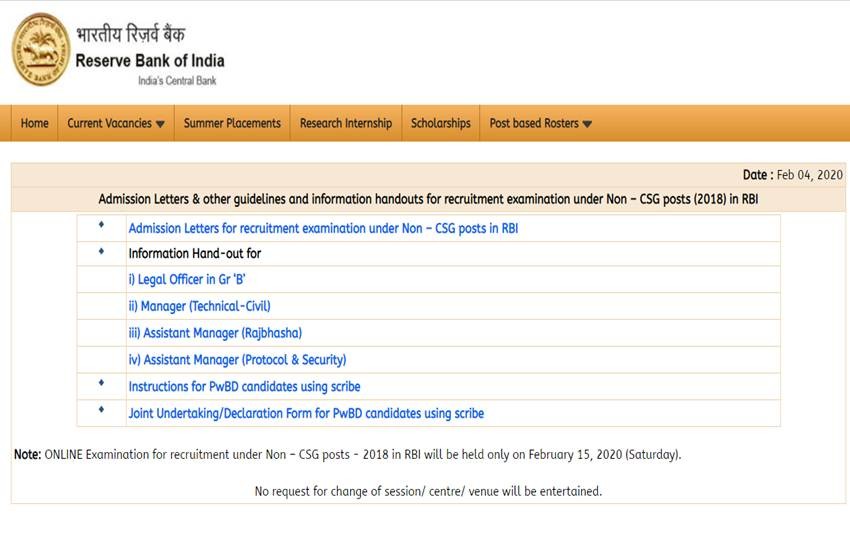Open Assistant Manager (Rajbhasha) handout
This screenshot has height=550, width=850.
point(214,333)
